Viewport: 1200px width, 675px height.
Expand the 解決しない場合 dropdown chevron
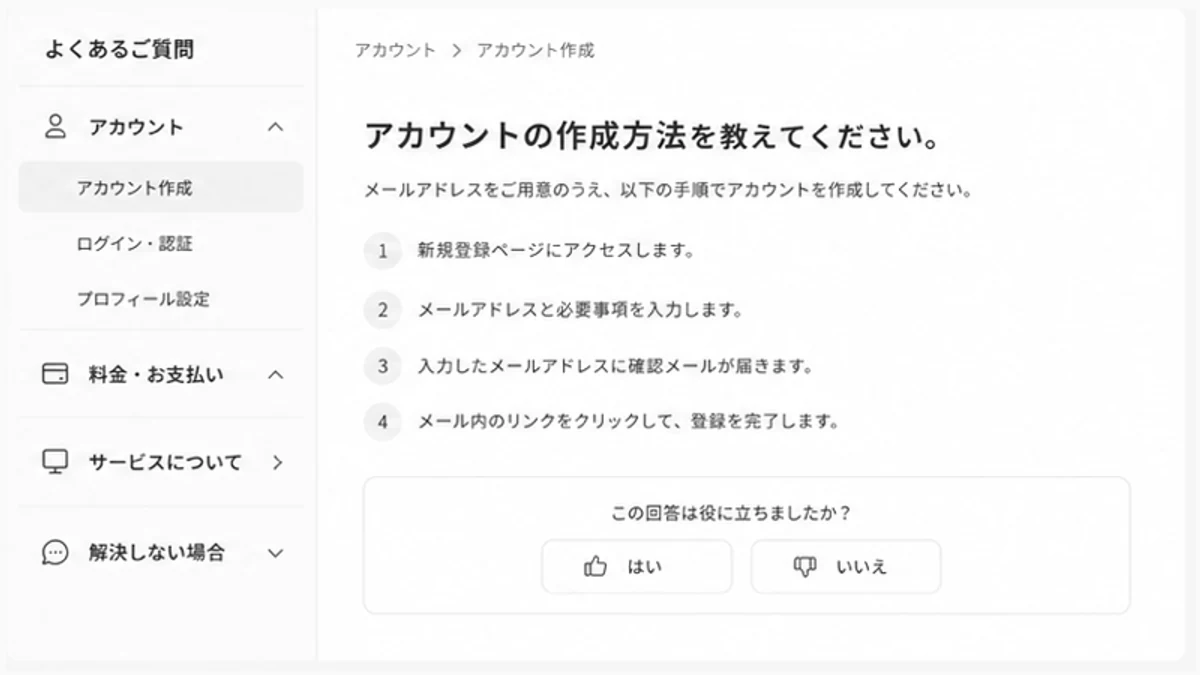click(276, 553)
